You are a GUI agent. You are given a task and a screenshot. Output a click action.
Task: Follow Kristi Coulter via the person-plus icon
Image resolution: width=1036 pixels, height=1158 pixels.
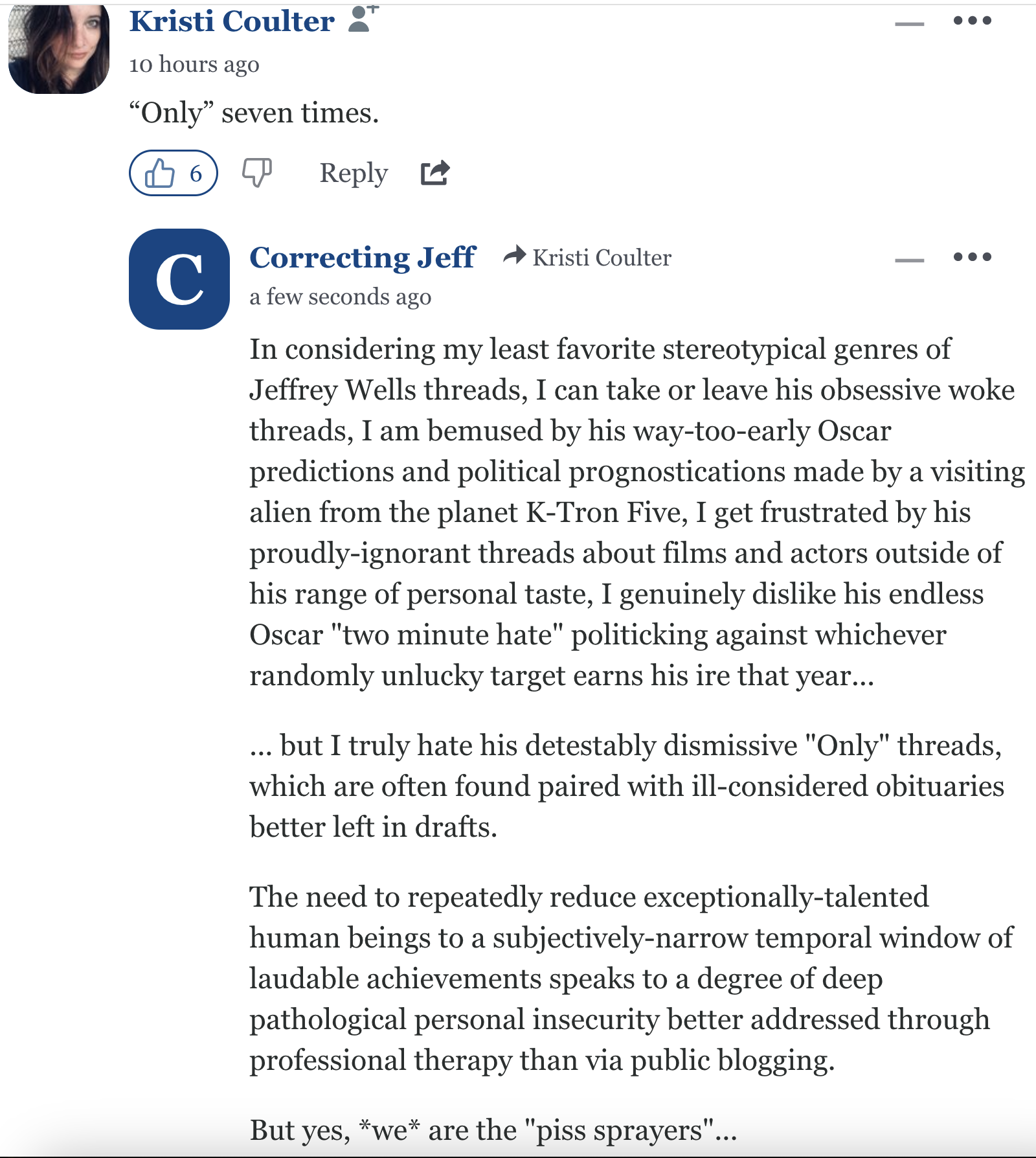pyautogui.click(x=363, y=19)
